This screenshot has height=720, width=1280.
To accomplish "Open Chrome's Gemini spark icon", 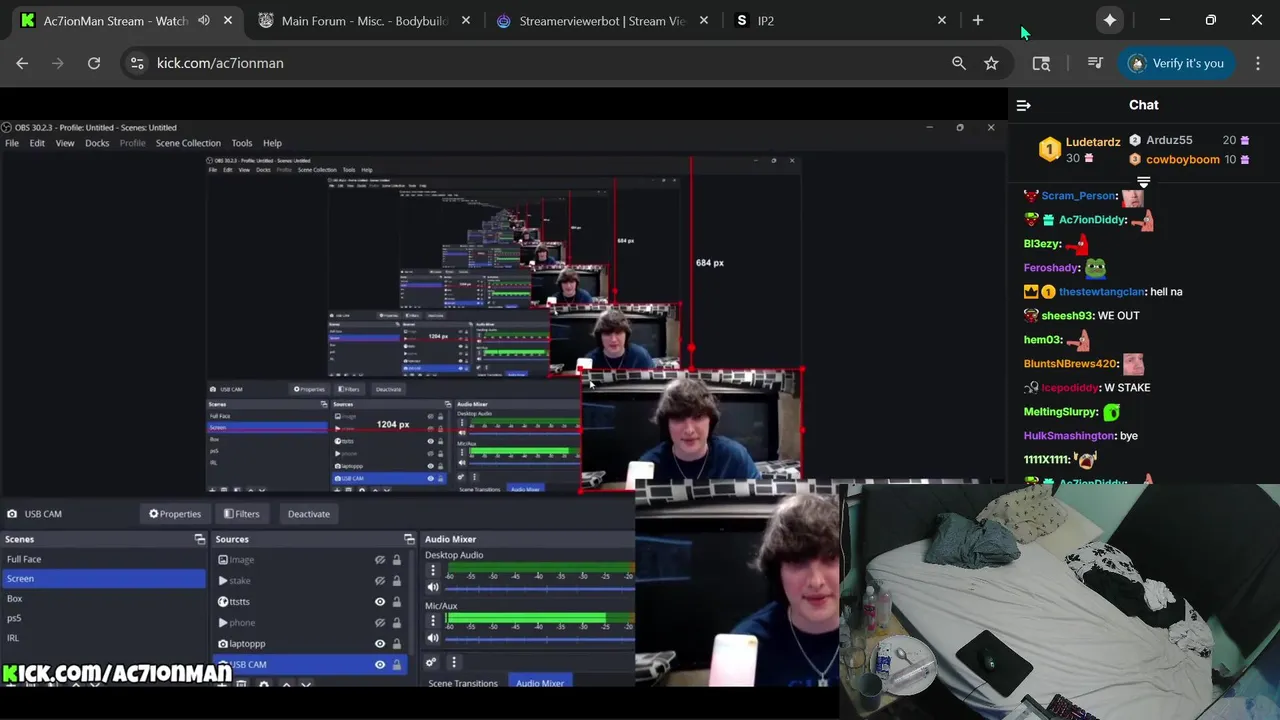I will 1110,20.
